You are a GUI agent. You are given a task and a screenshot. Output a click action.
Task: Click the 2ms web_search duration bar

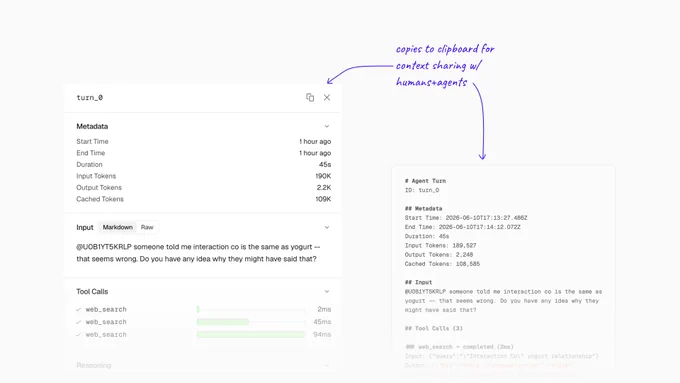click(251, 309)
